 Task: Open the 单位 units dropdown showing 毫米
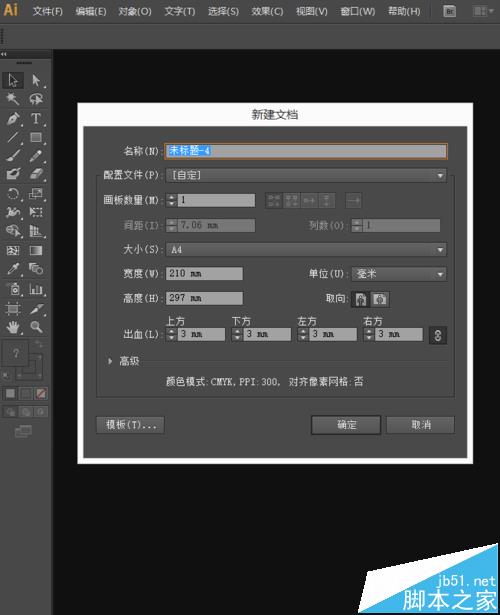tap(399, 274)
